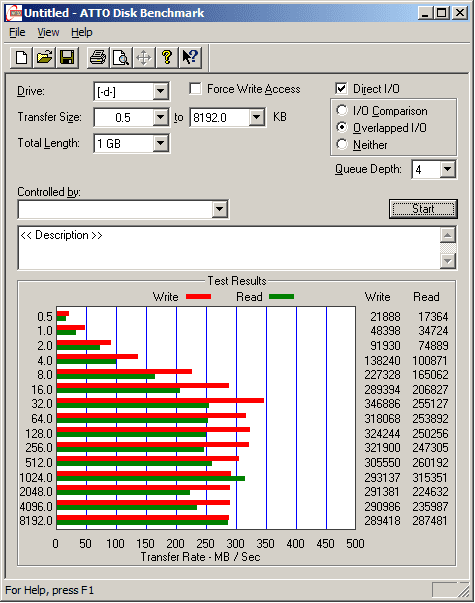Viewport: 475px width, 603px height.
Task: Click the 8192.0 chart row label
Action: tap(36, 521)
